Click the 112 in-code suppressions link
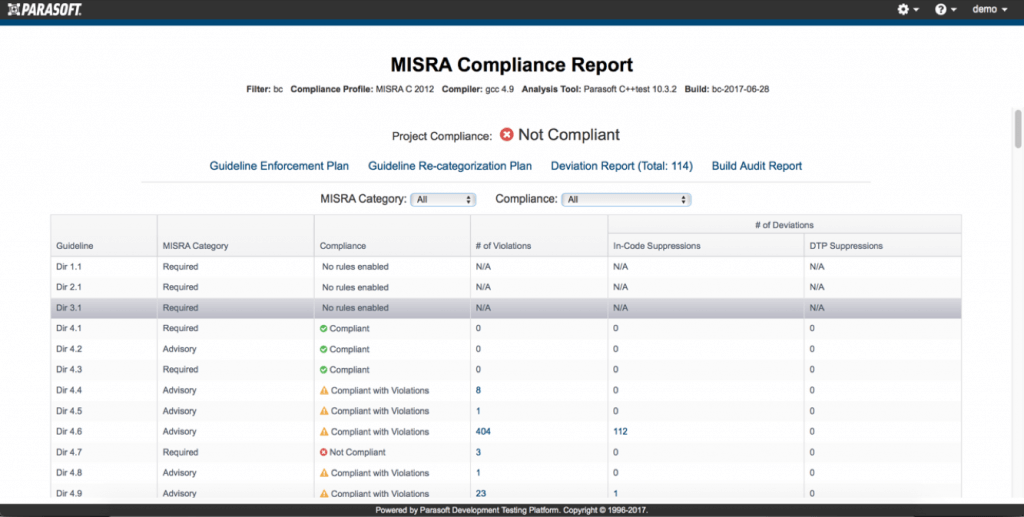 pyautogui.click(x=622, y=432)
